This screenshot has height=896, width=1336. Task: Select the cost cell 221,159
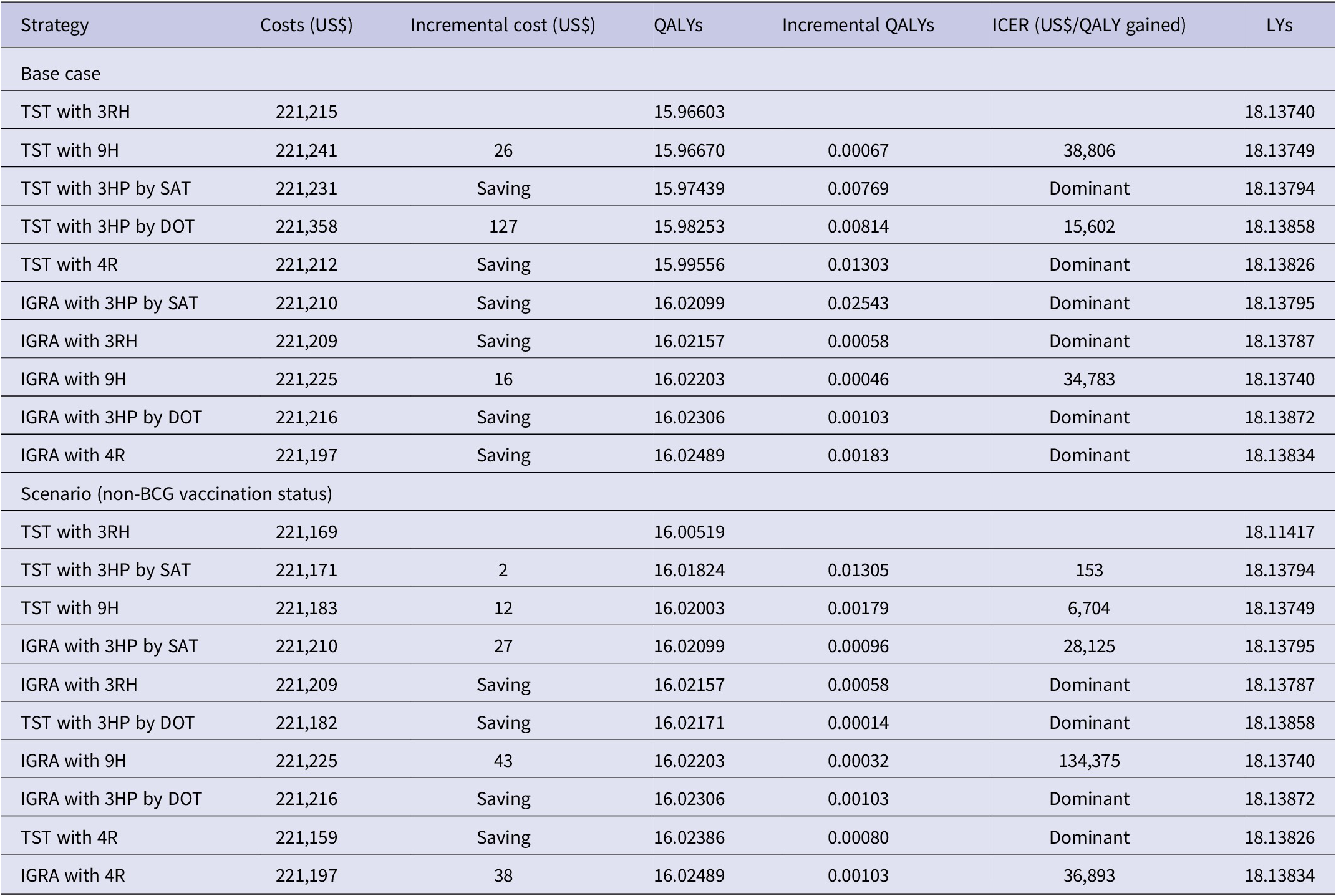coord(306,837)
